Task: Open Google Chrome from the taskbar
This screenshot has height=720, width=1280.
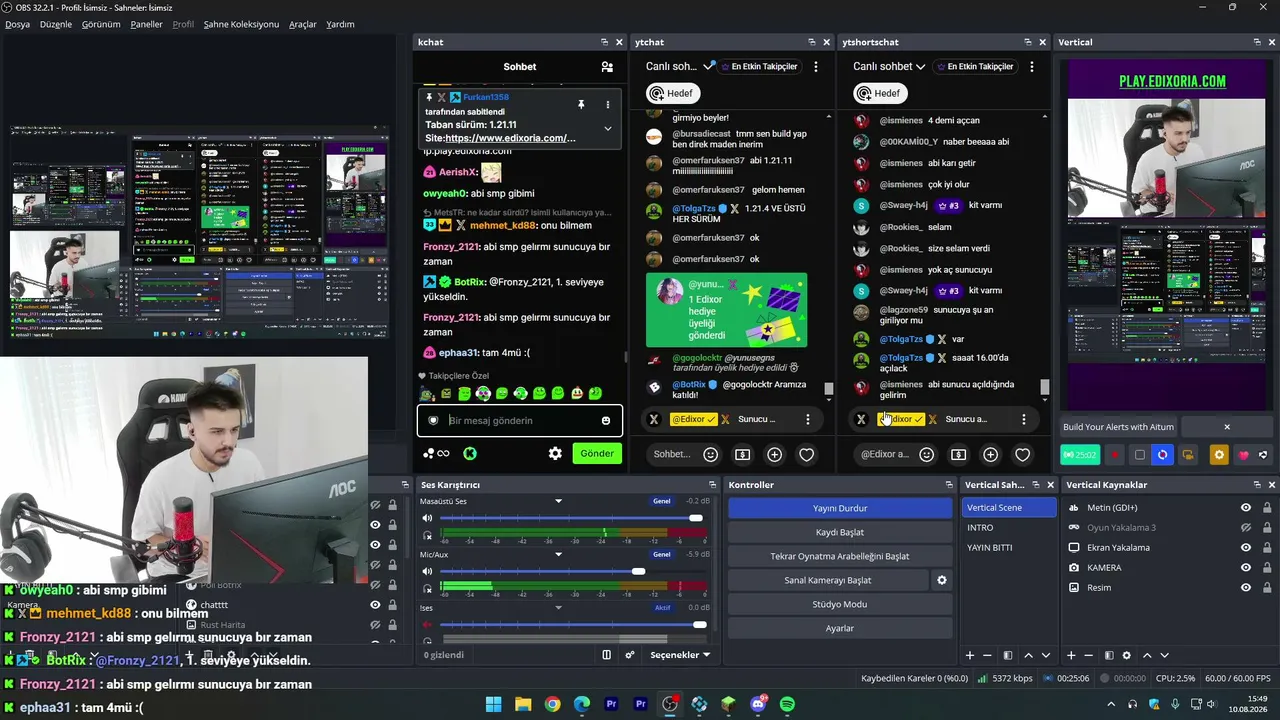Action: tap(552, 705)
